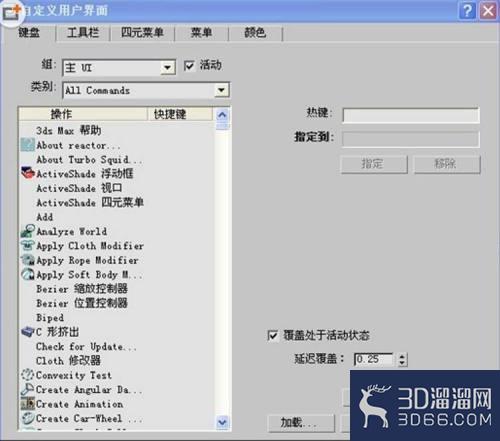Click the 指定 button
Viewport: 500px width, 441px height.
pyautogui.click(x=374, y=164)
